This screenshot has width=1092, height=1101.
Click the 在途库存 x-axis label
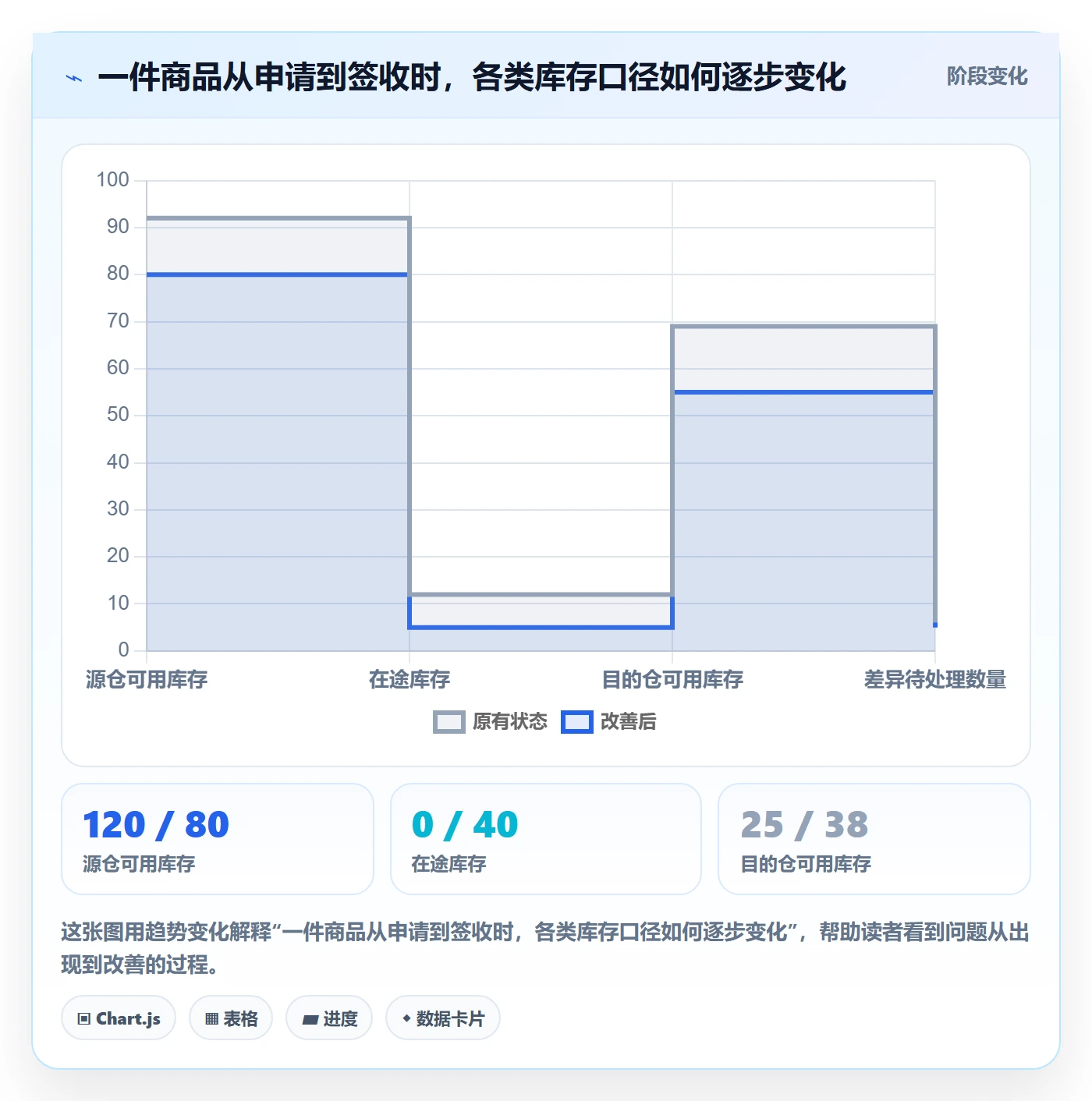(x=409, y=680)
